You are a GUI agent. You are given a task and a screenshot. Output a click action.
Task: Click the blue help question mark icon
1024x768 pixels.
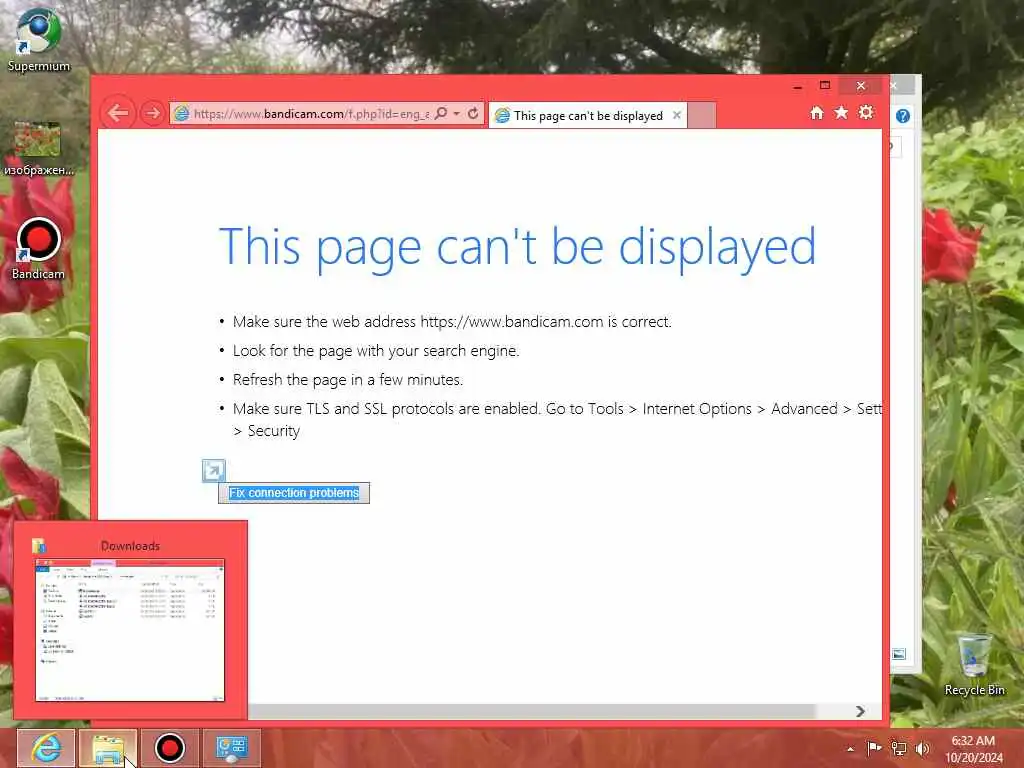[x=903, y=116]
